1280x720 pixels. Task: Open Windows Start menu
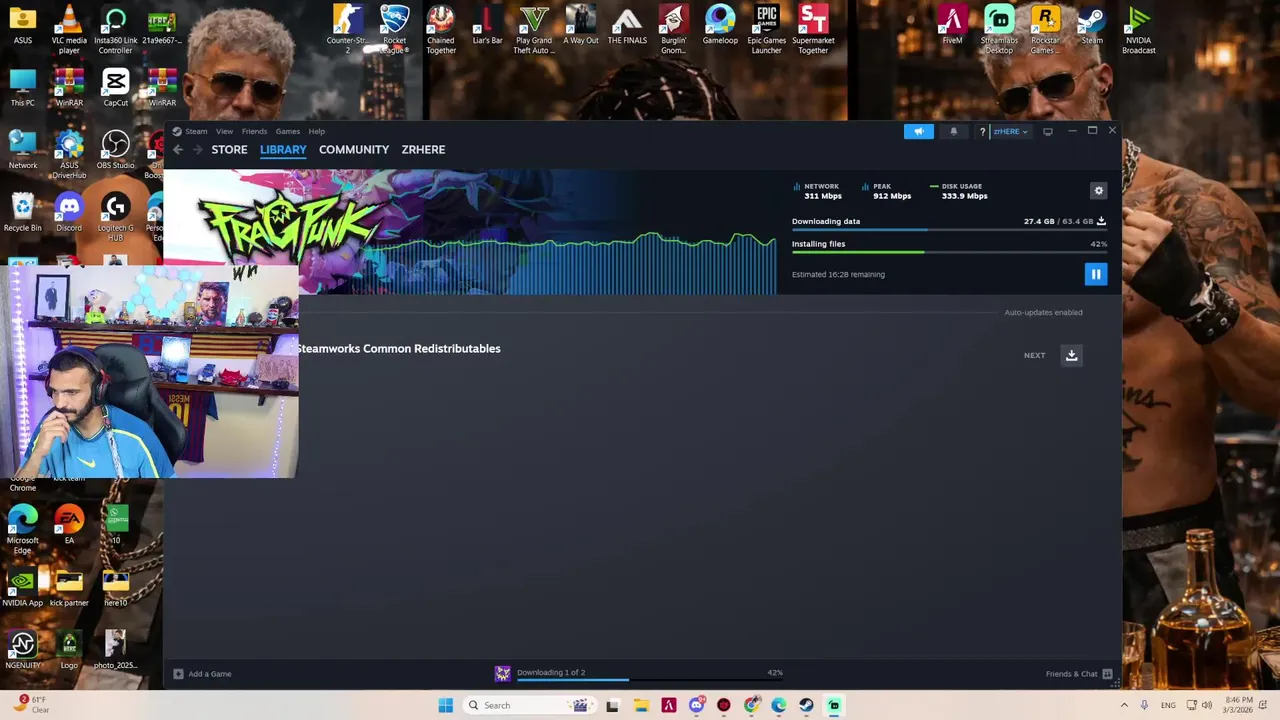445,705
